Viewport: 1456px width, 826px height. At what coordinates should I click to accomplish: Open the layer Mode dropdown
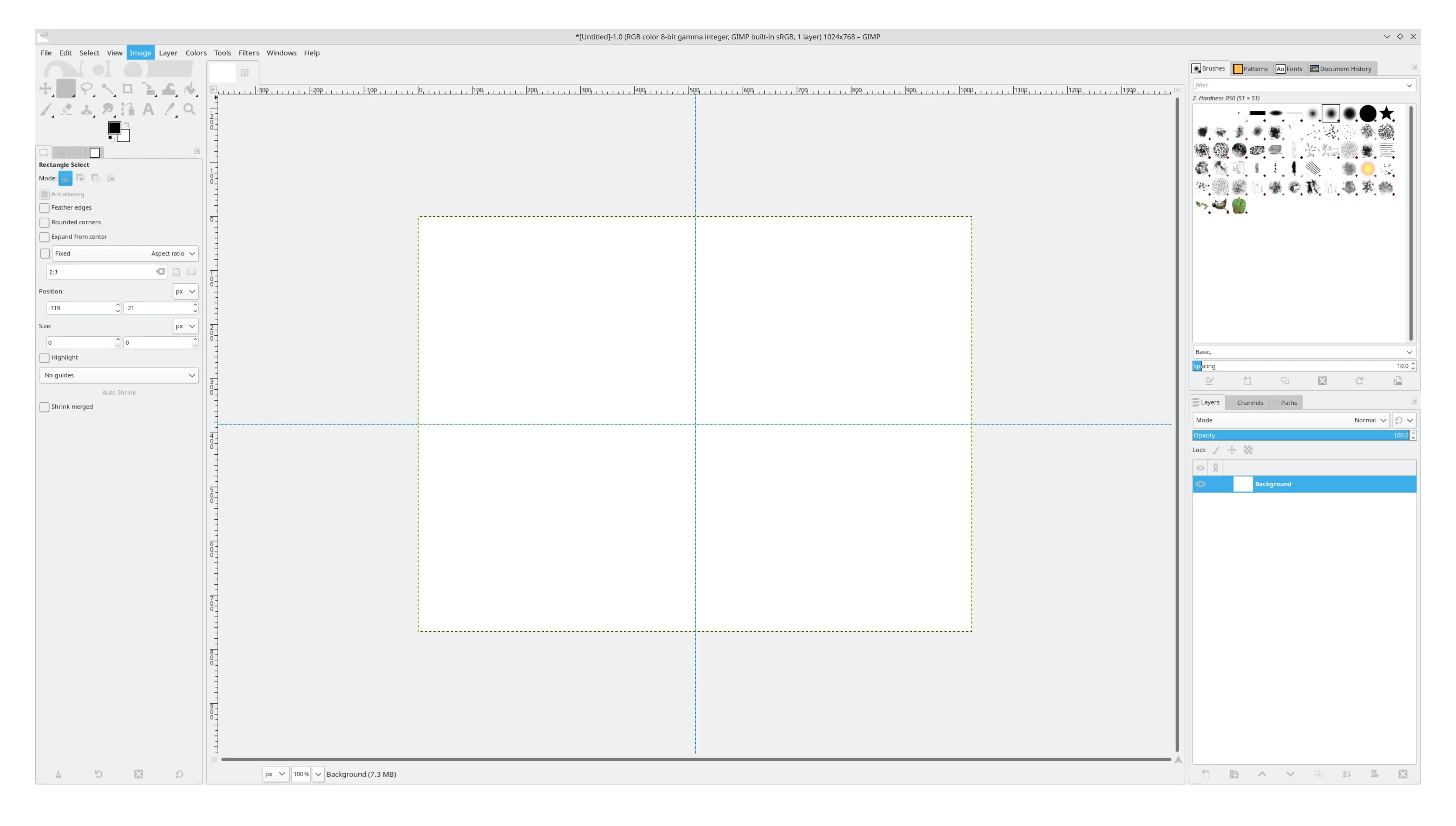pyautogui.click(x=1369, y=420)
